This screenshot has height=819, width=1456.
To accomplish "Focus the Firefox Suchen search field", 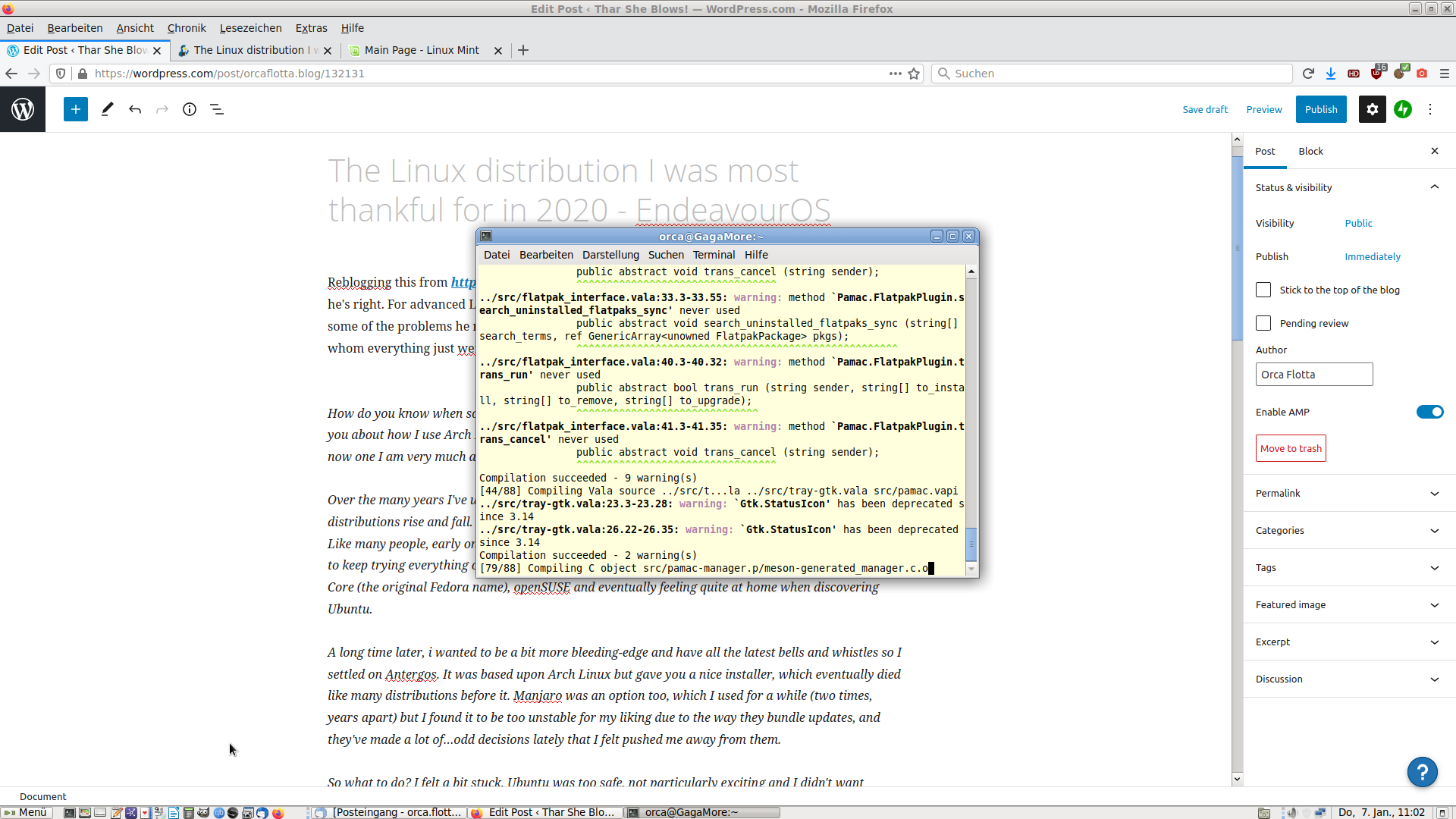I will (1112, 74).
